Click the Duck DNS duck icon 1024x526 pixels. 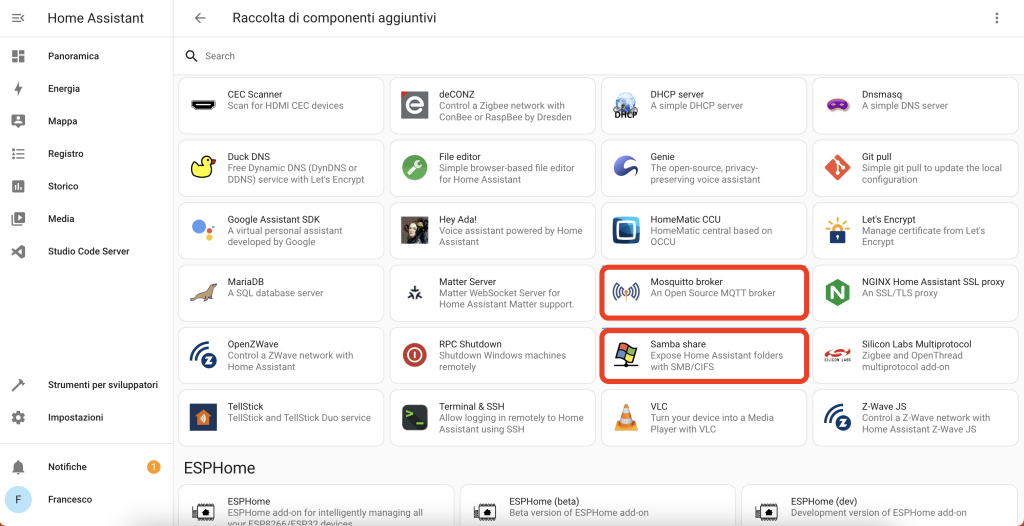point(203,168)
